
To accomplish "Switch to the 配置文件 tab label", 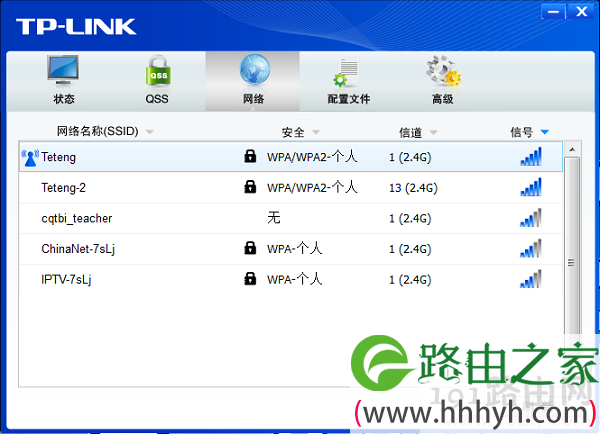I will click(x=349, y=99).
